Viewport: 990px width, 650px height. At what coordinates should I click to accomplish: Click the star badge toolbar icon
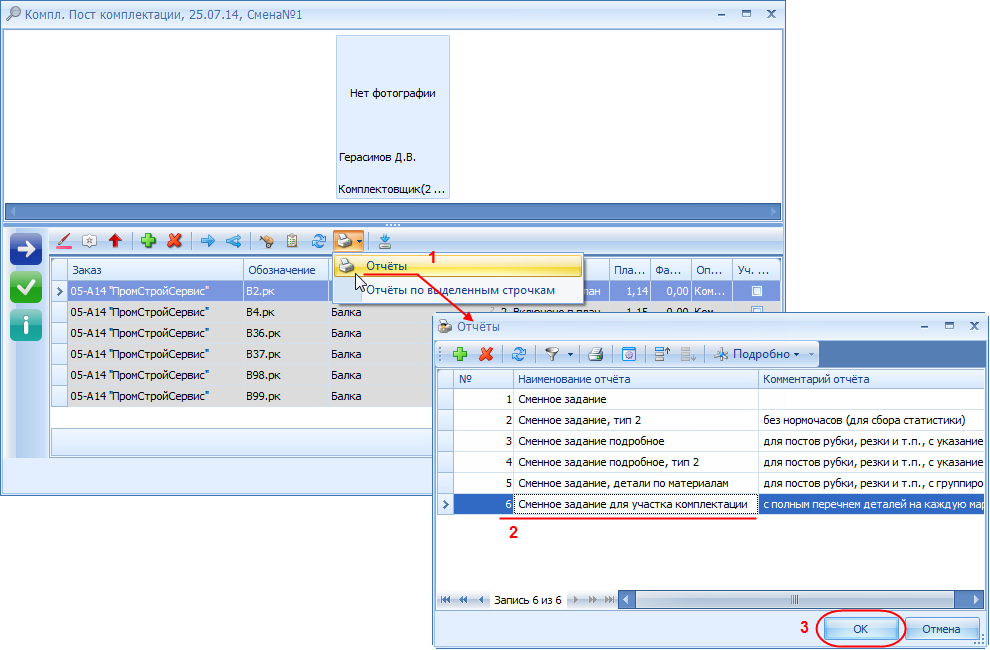(x=89, y=241)
